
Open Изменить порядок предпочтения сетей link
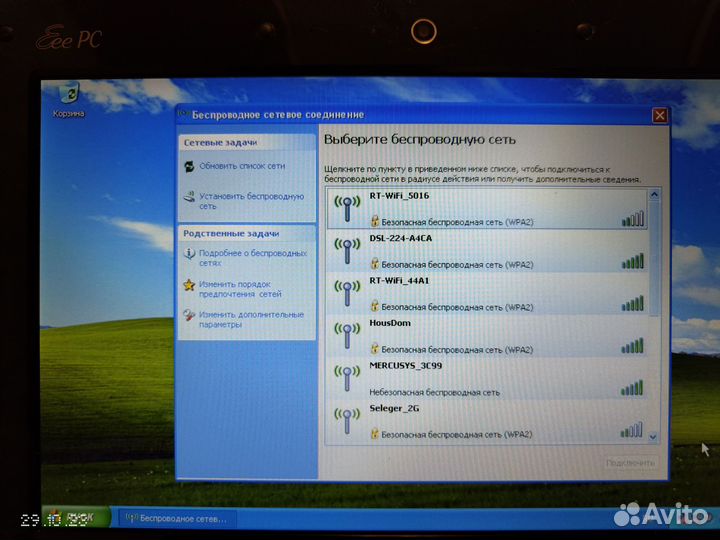(240, 289)
